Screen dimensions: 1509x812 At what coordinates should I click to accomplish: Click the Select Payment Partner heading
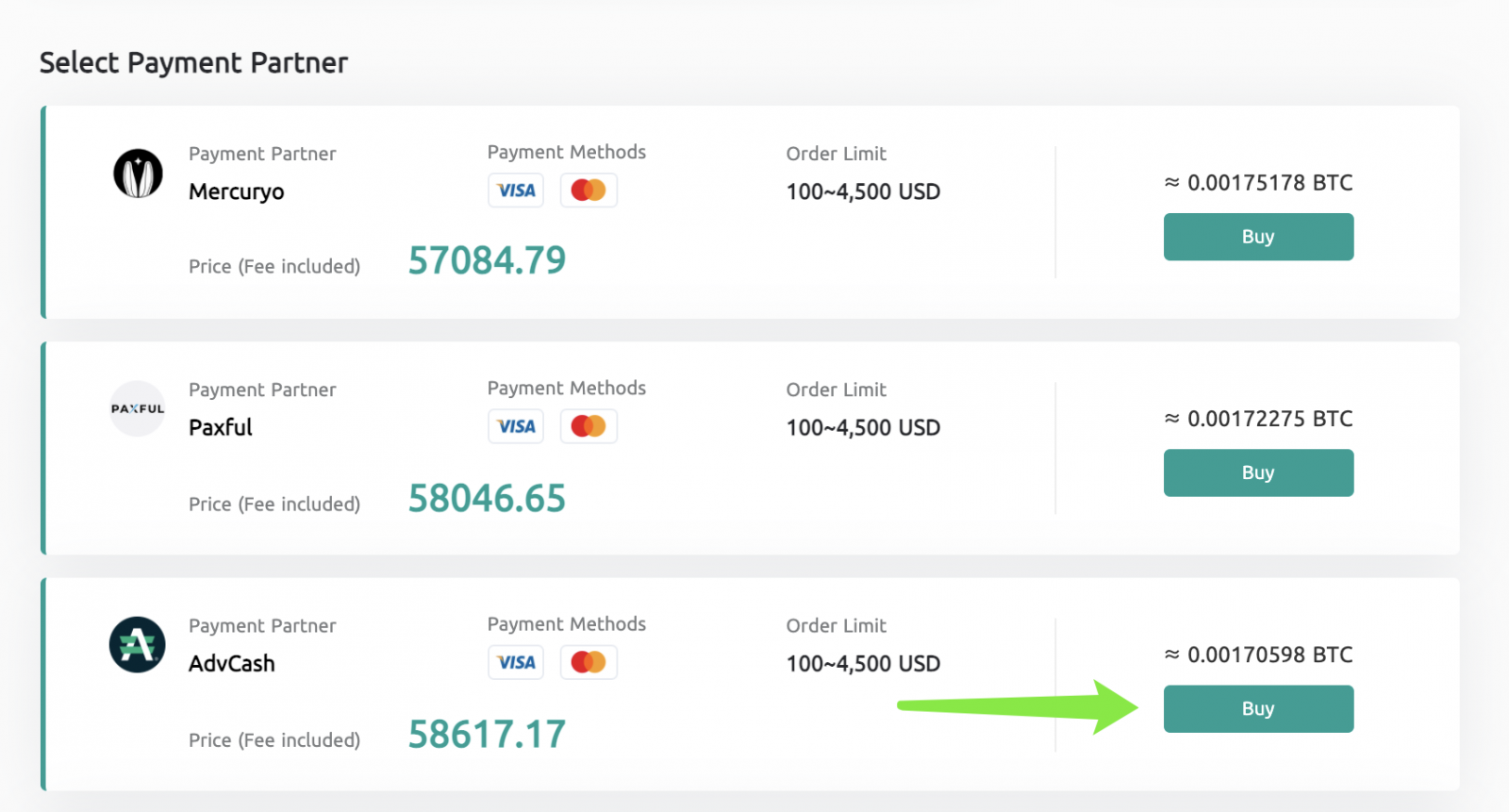click(x=192, y=62)
